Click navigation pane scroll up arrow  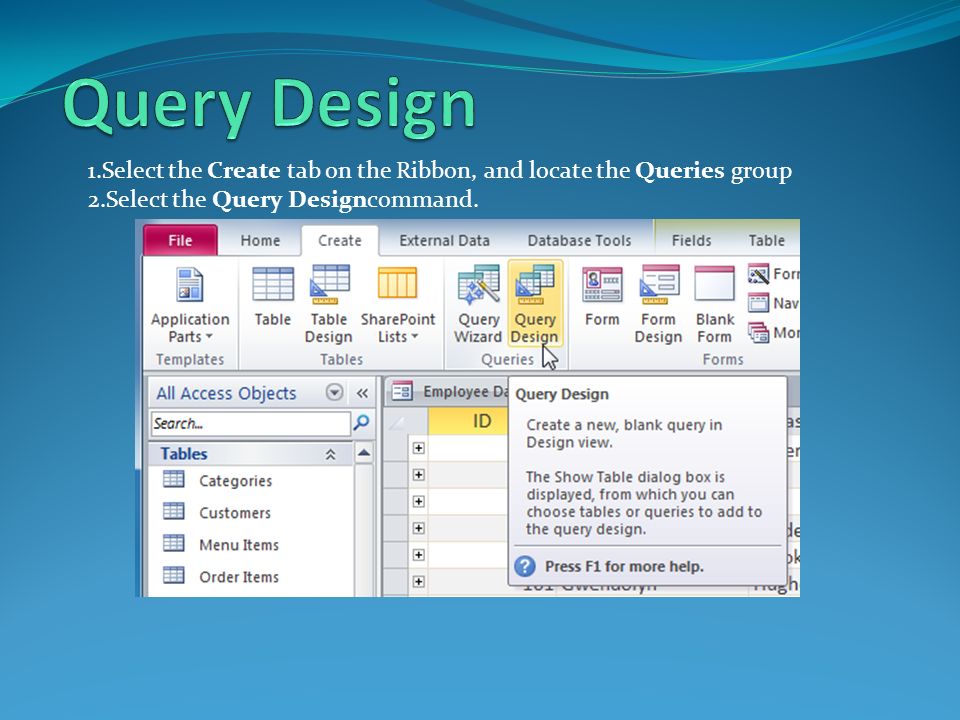[364, 453]
